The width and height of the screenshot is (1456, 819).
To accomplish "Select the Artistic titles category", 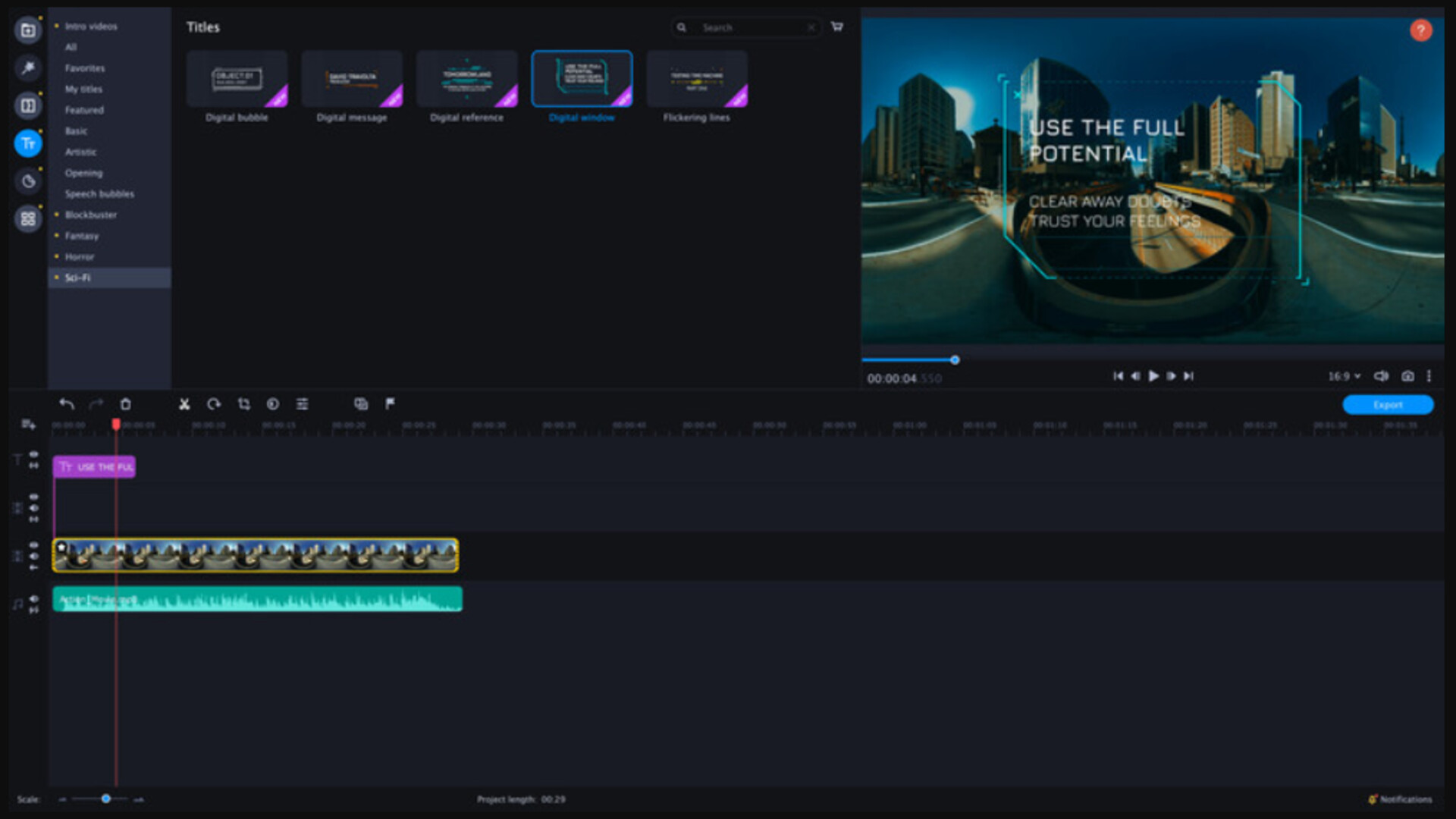I will pyautogui.click(x=80, y=152).
